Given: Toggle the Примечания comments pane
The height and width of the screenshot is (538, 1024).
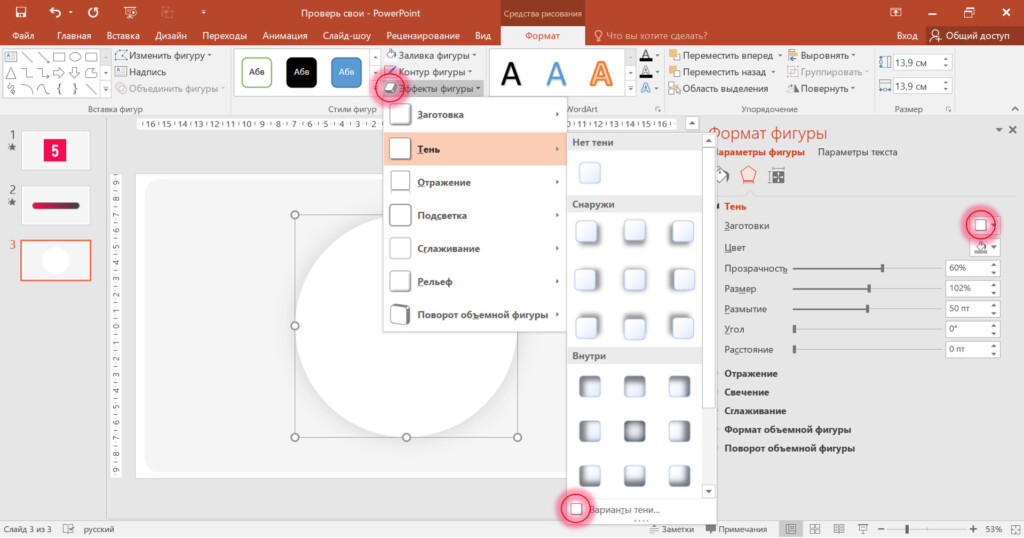Looking at the screenshot, I should click(x=735, y=529).
